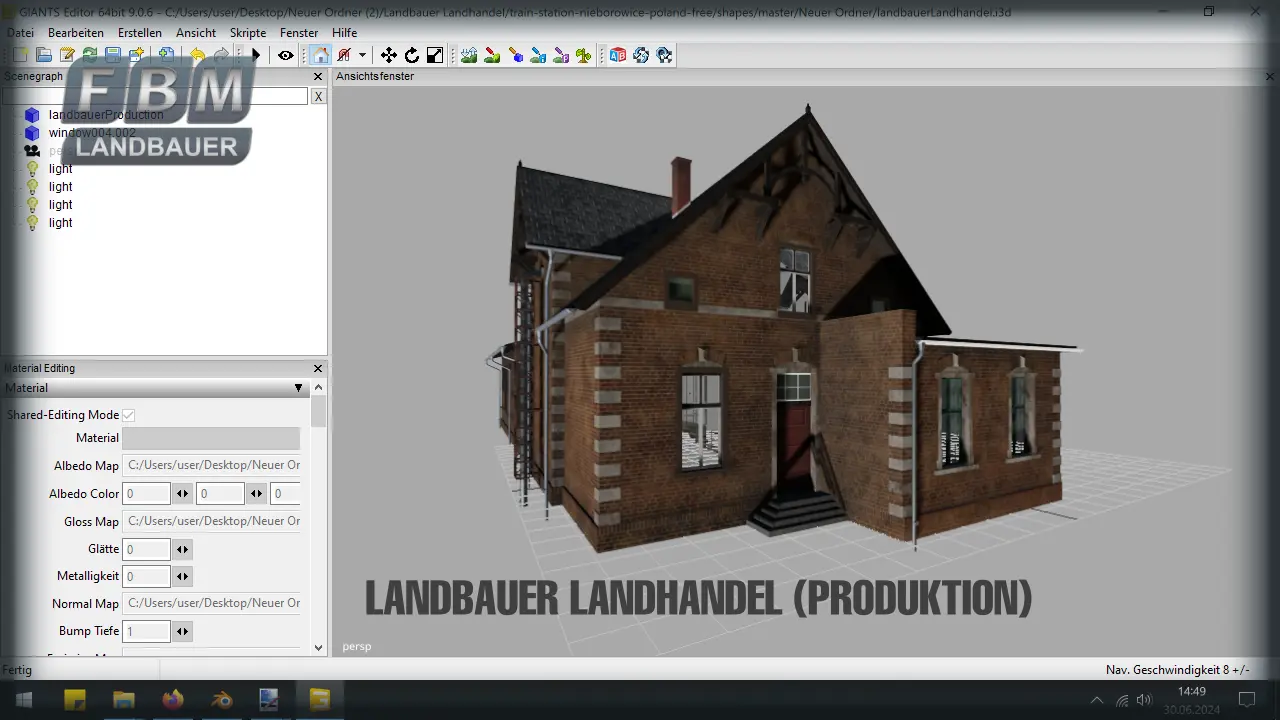Select window004.002 node in Scenegraph

(92, 133)
